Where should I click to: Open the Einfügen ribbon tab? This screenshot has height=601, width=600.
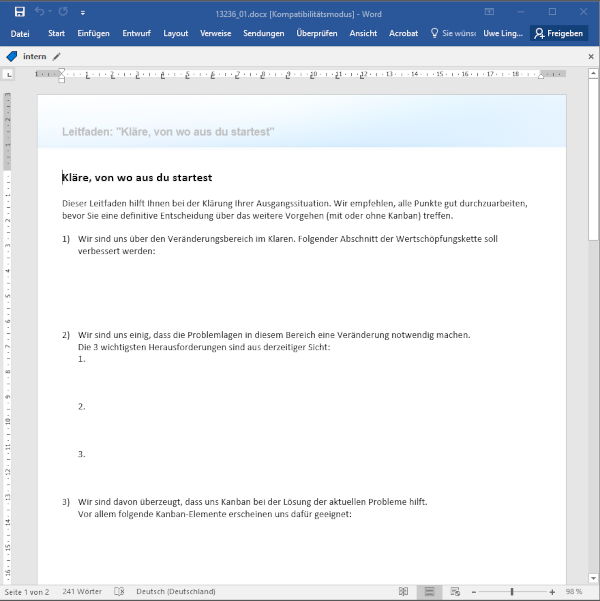pyautogui.click(x=93, y=33)
